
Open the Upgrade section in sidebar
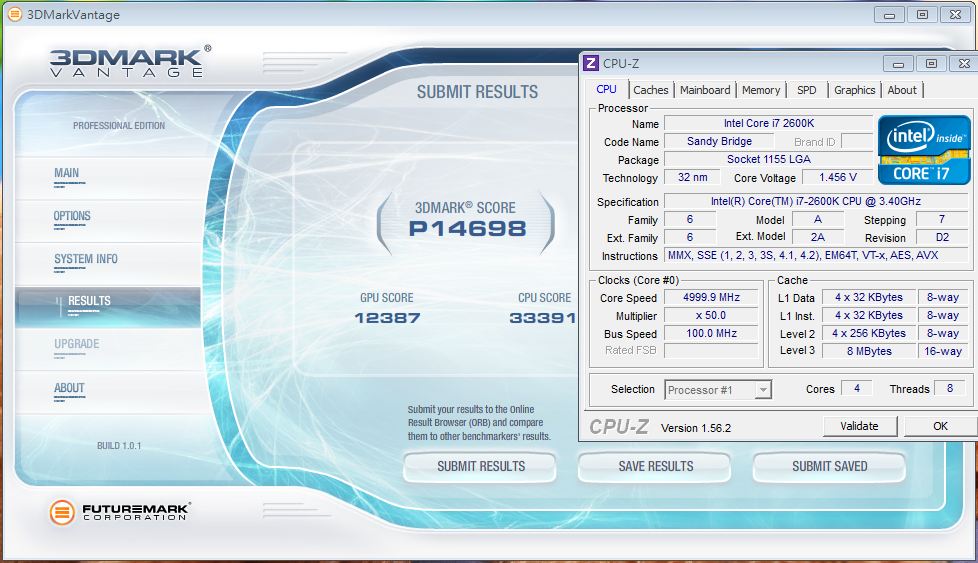coord(77,344)
